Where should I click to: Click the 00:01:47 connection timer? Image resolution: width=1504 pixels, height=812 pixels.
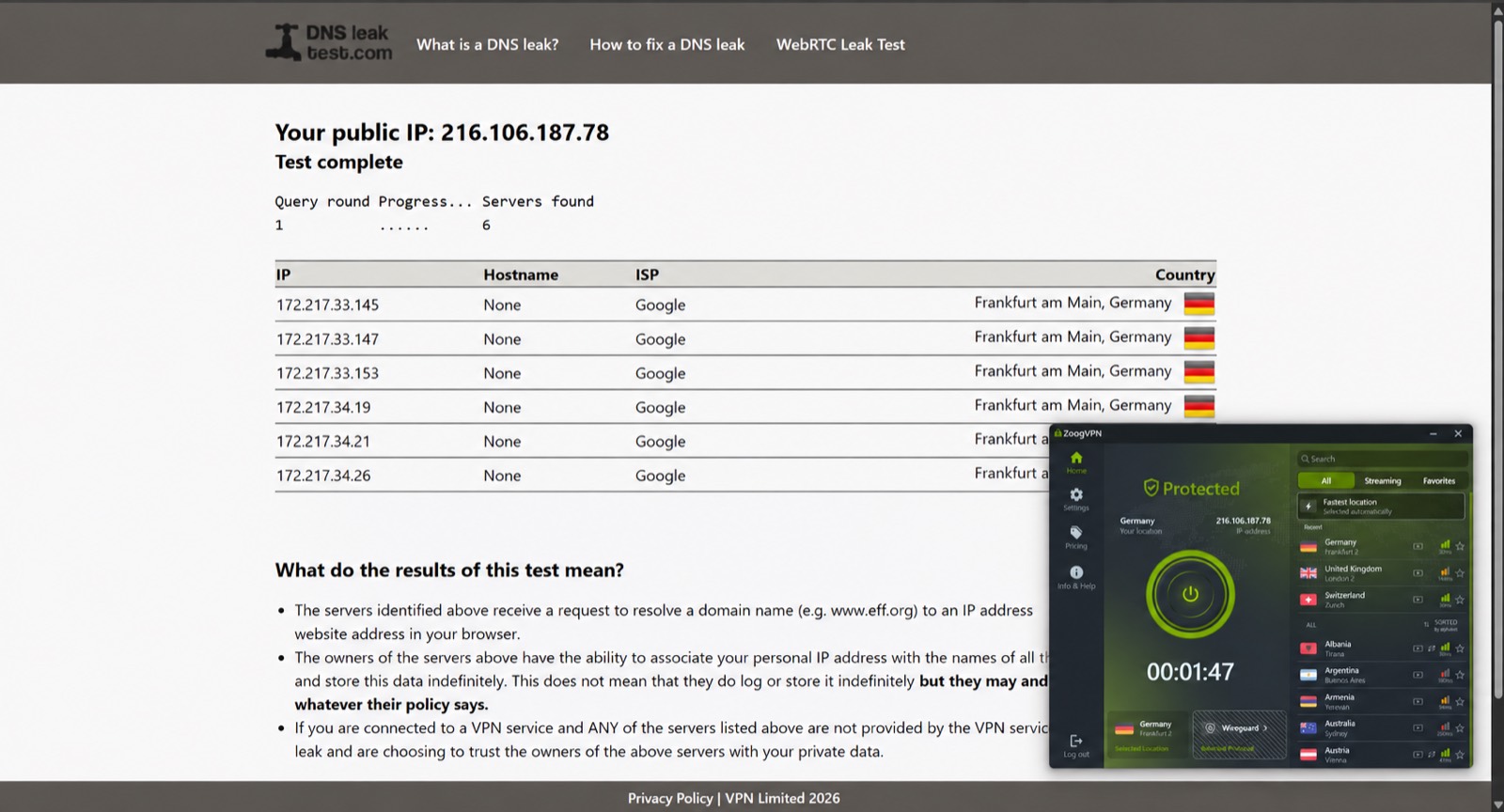click(x=1190, y=671)
